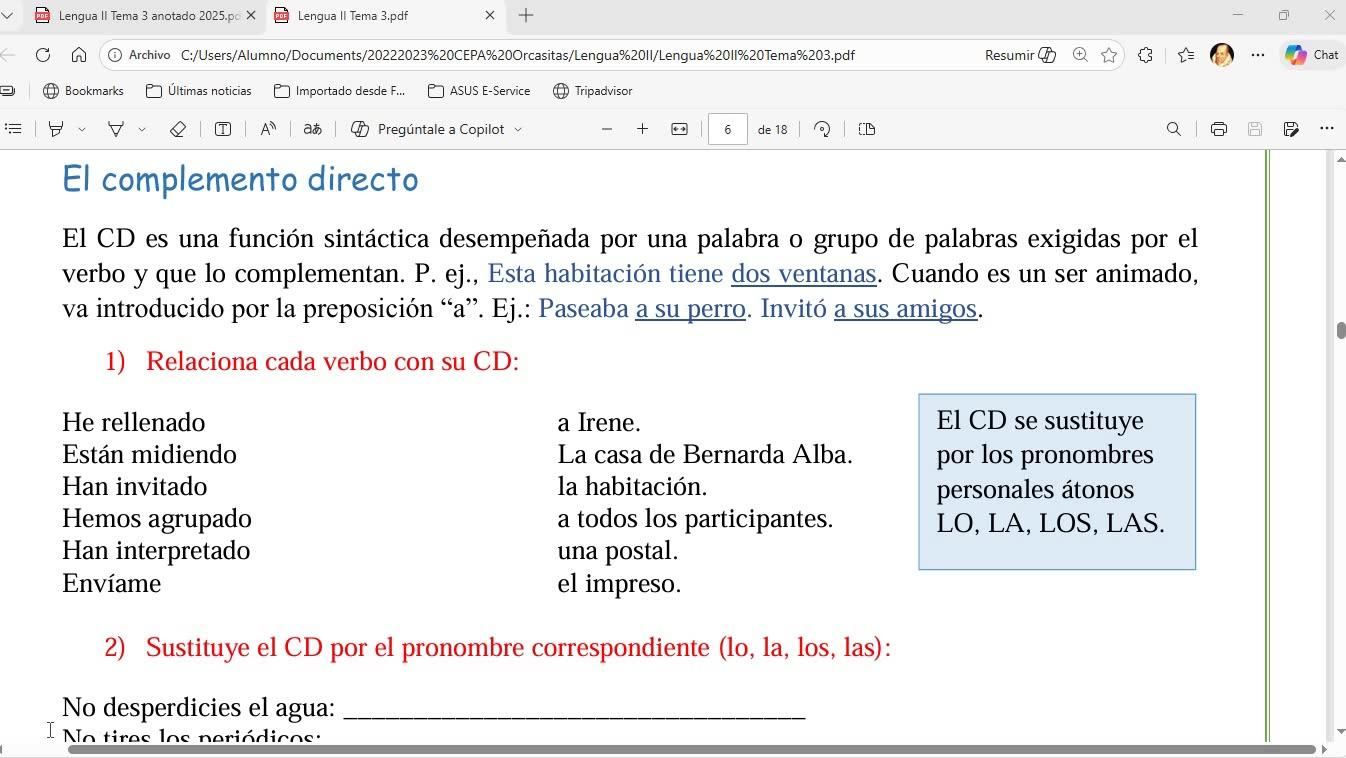The image size is (1346, 758).
Task: Click the horizontal scrollbar thumb
Action: tap(691, 749)
